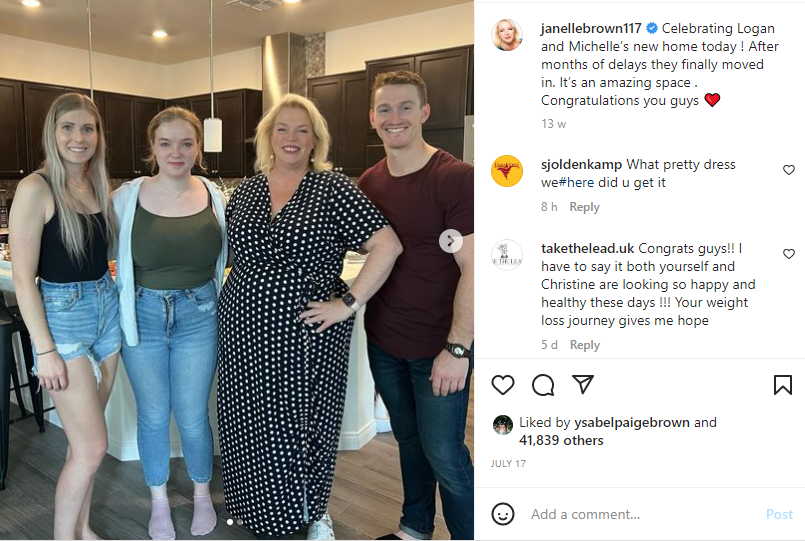Save the post with the bookmark icon

click(782, 385)
